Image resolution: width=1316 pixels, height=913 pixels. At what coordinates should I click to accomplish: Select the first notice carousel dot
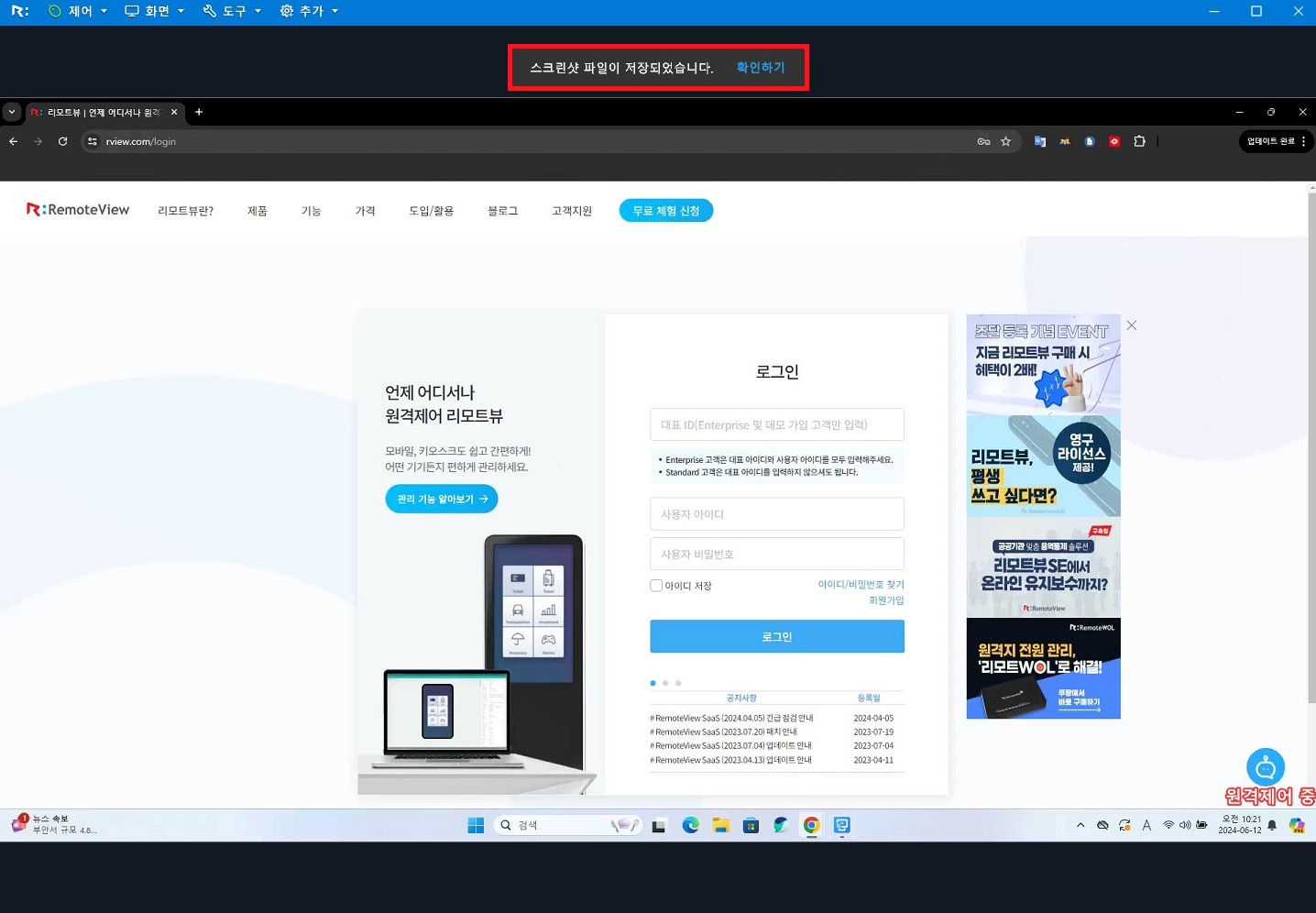point(653,683)
